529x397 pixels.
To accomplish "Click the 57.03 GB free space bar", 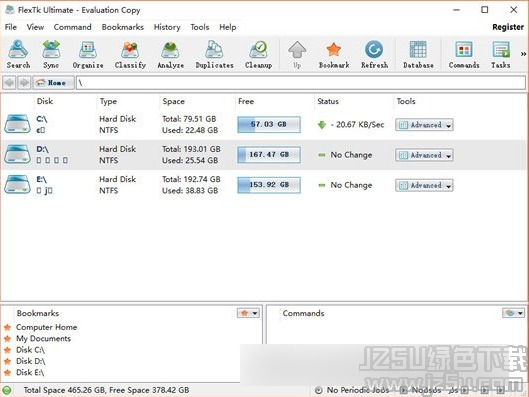I will tap(269, 124).
